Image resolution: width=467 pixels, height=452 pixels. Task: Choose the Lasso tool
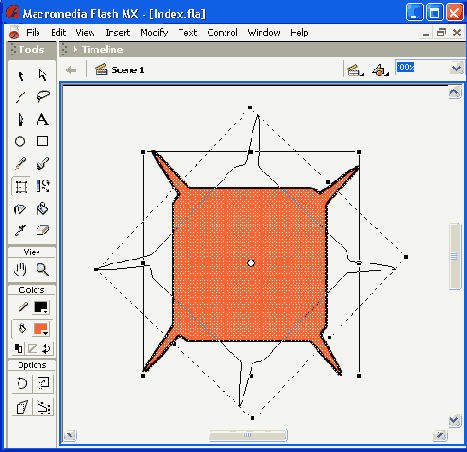(43, 97)
